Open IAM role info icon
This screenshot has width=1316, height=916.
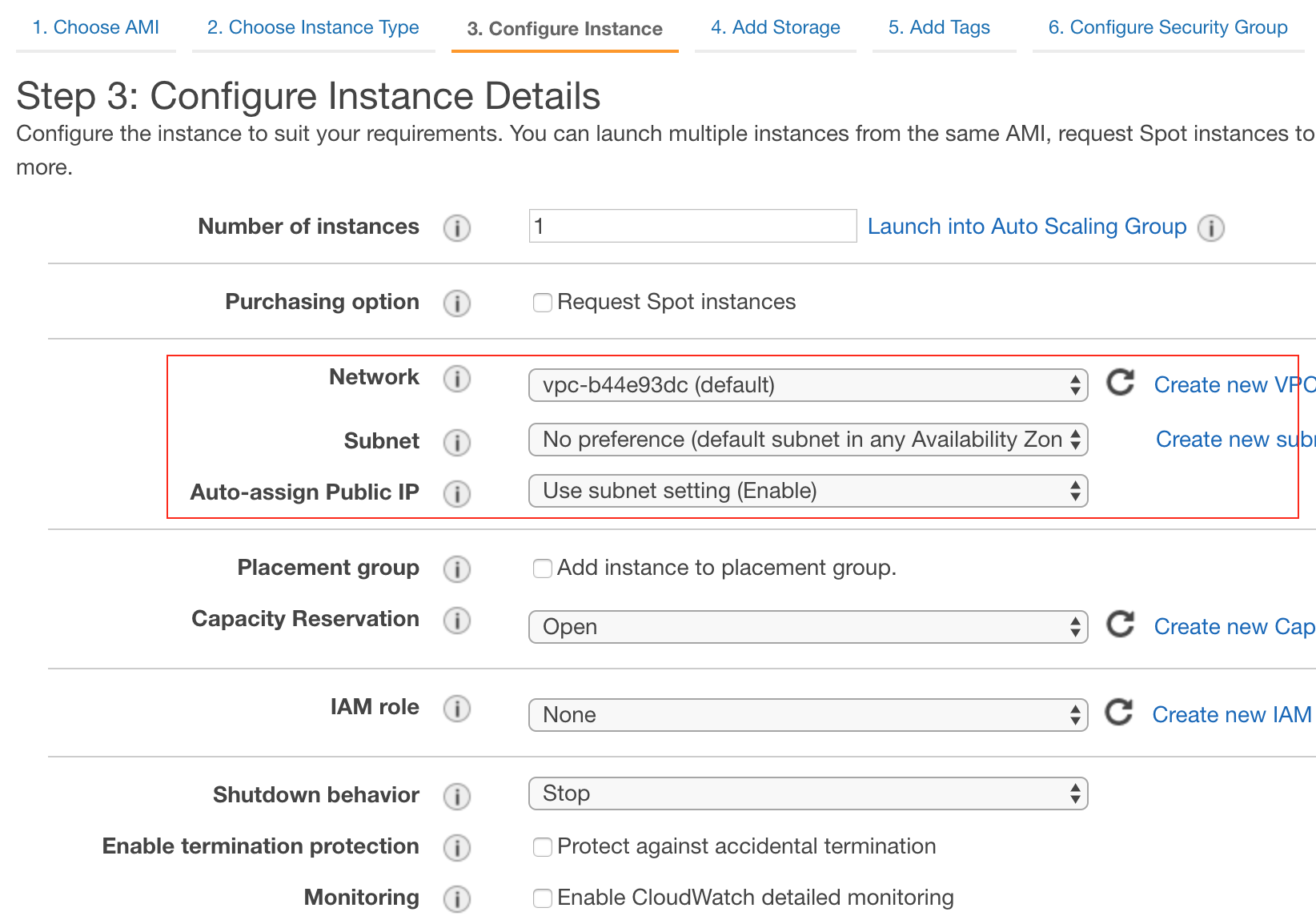pos(457,709)
